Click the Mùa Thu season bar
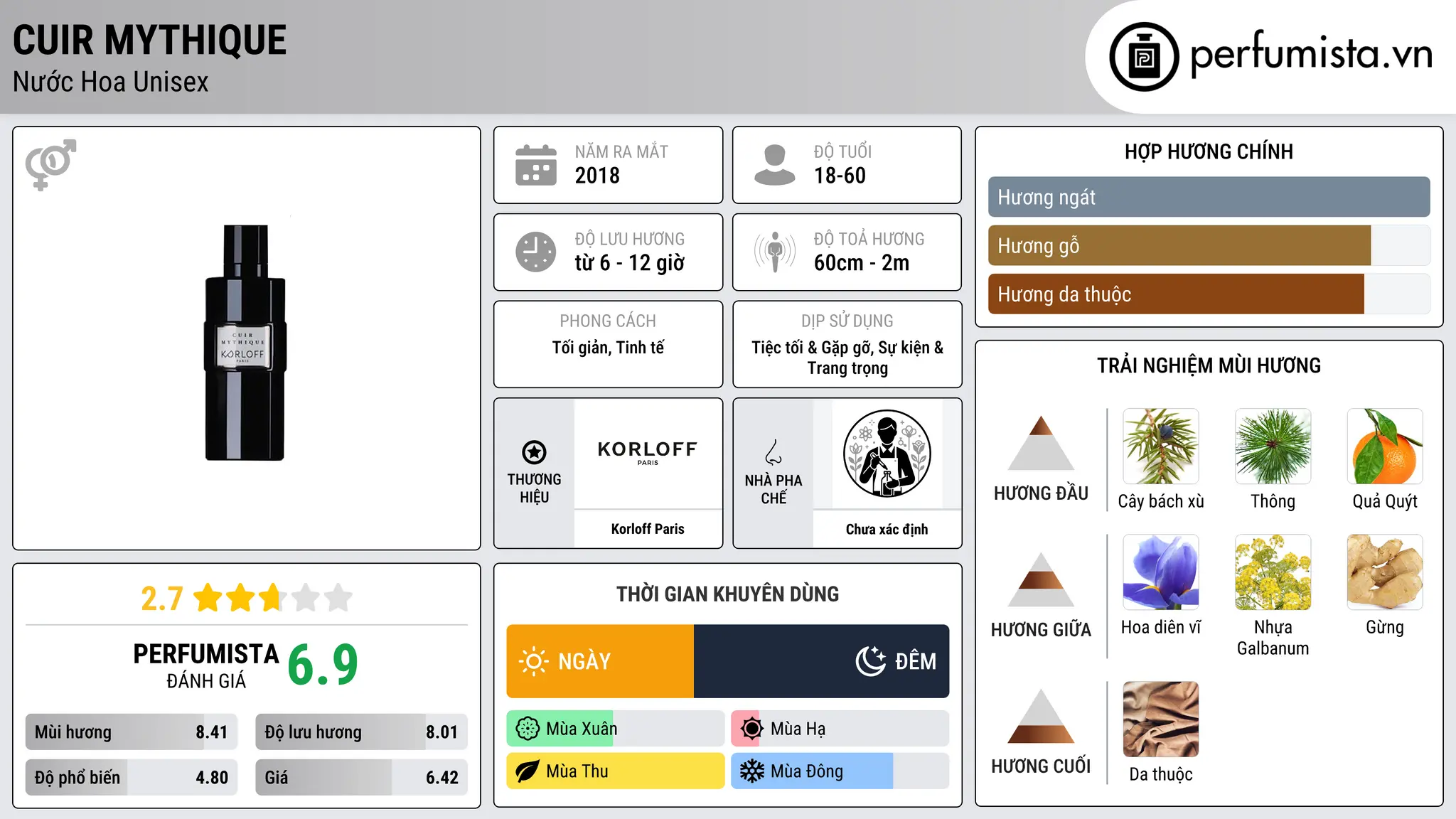Screen dimensions: 1456x819 tap(616, 771)
